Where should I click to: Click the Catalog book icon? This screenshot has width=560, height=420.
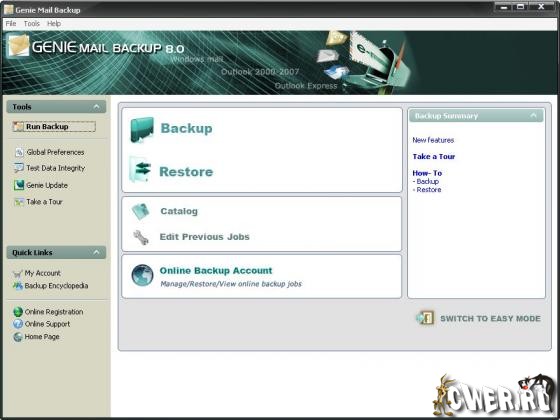(x=140, y=211)
